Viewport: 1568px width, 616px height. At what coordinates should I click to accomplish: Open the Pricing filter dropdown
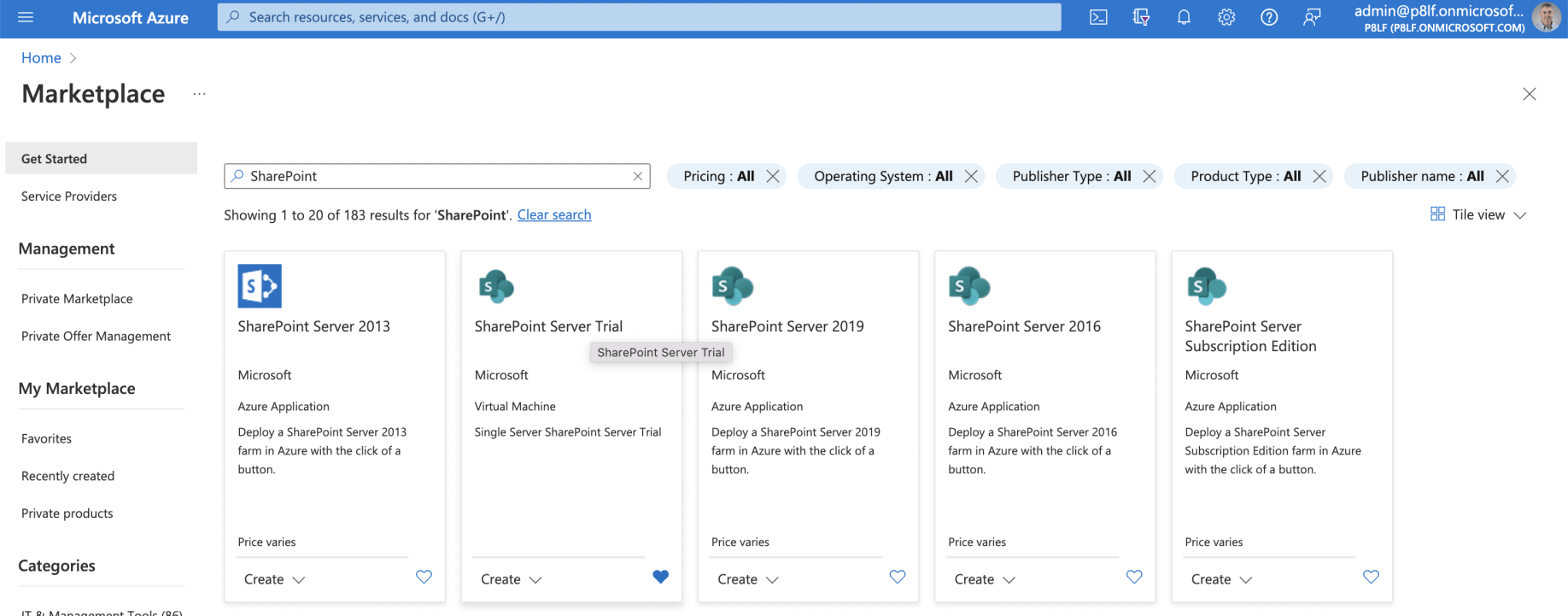tap(718, 176)
